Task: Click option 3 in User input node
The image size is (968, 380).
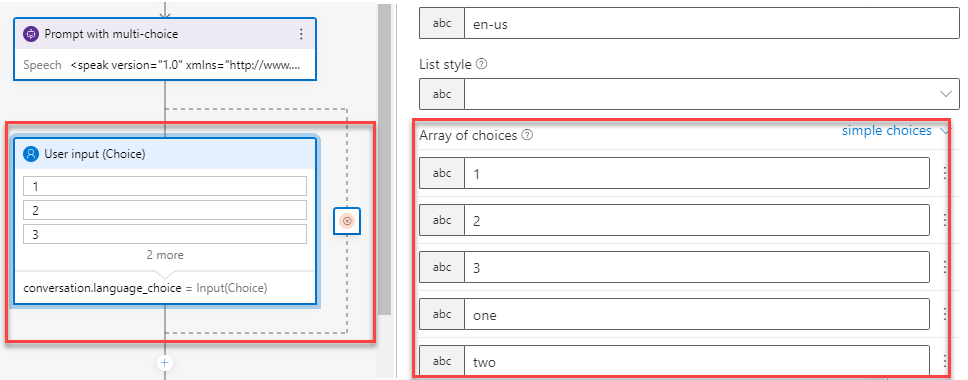Action: coord(165,234)
